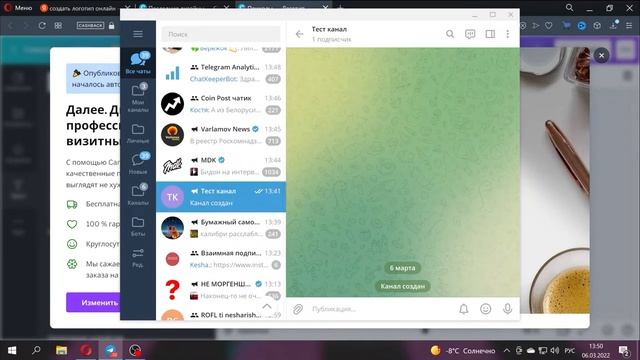The width and height of the screenshot is (640, 360).
Task: Open File Explorer from taskbar
Action: (x=62, y=350)
